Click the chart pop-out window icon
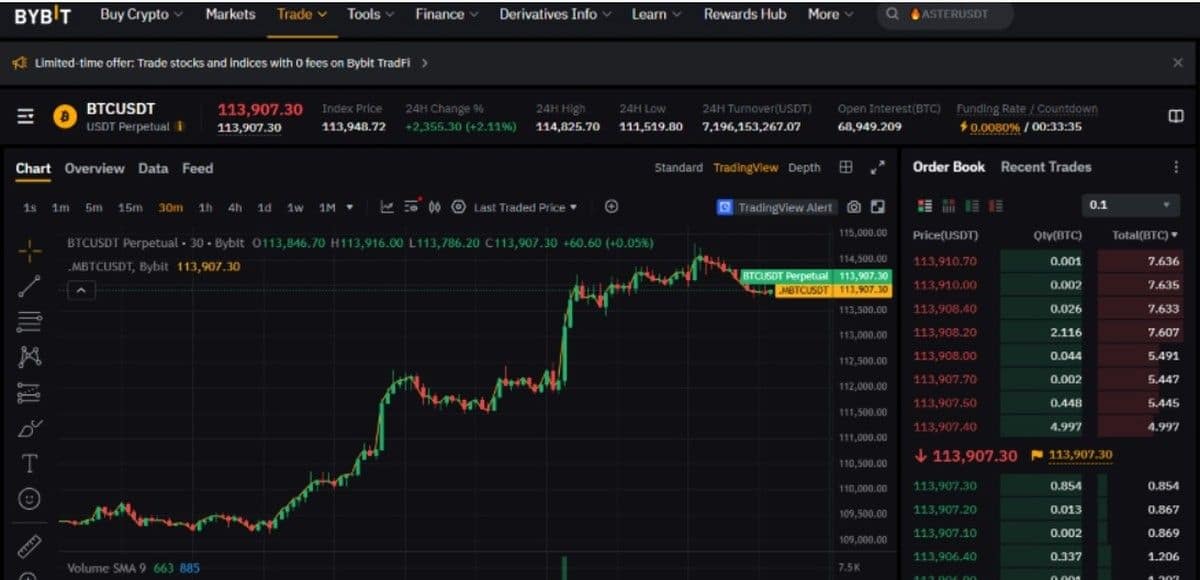This screenshot has height=580, width=1200. click(x=877, y=207)
